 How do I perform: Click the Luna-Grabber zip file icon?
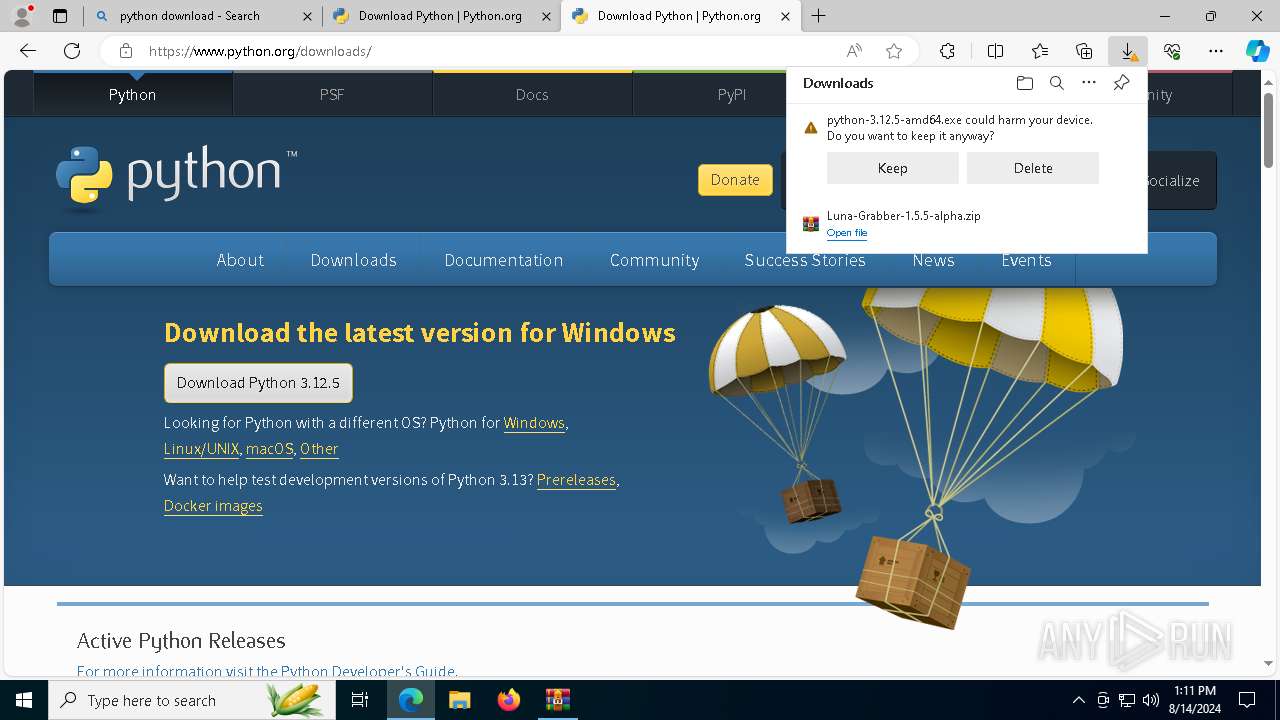click(811, 223)
